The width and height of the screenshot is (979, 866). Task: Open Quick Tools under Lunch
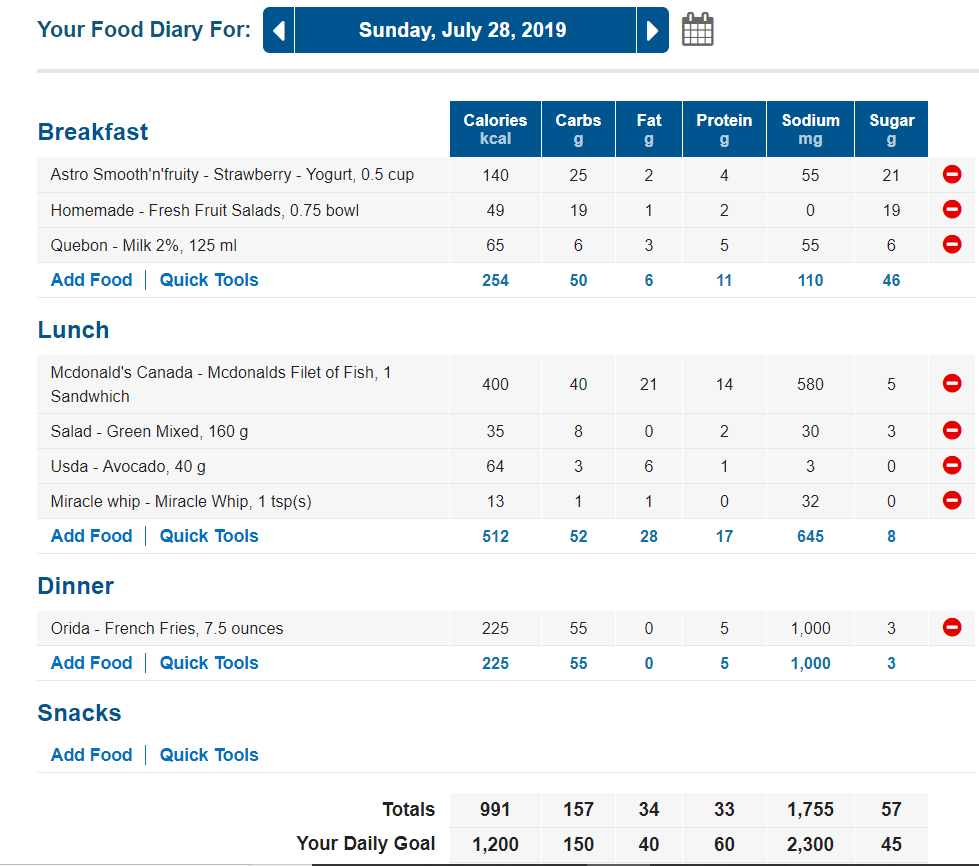tap(209, 536)
